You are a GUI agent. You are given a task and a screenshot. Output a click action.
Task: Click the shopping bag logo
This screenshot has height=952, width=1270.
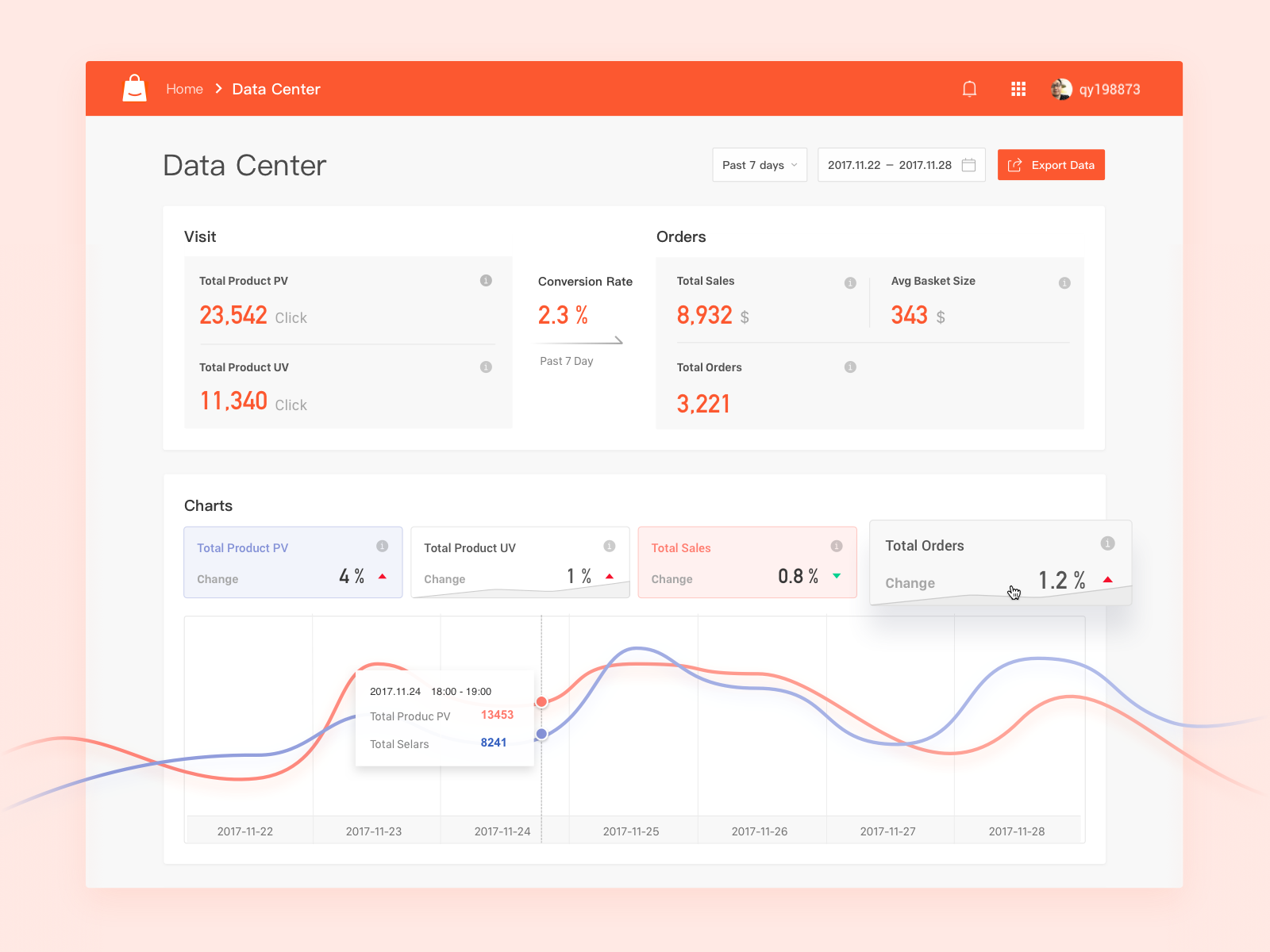coord(134,88)
